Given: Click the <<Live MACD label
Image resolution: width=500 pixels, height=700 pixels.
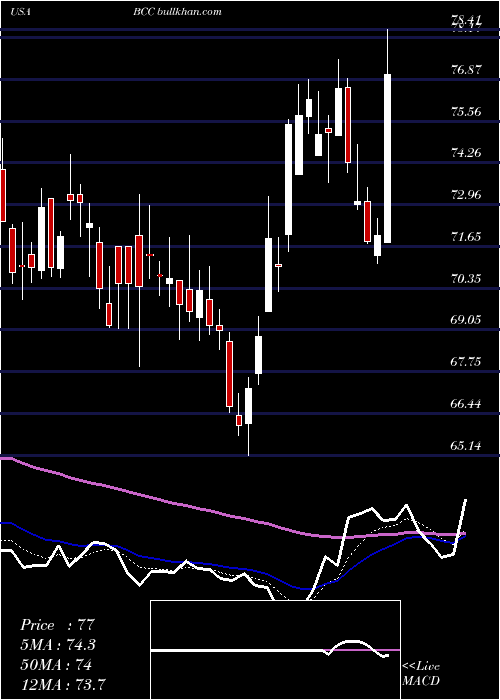Looking at the screenshot, I should click(x=421, y=673).
